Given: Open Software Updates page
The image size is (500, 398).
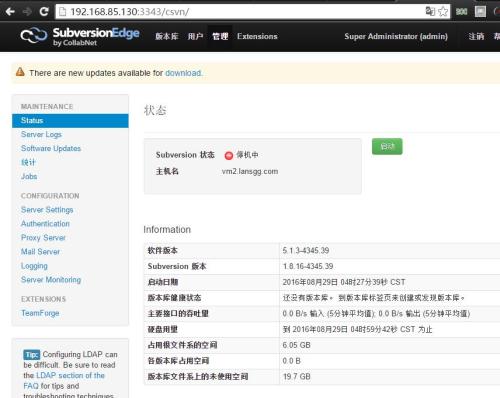Looking at the screenshot, I should pyautogui.click(x=51, y=149).
